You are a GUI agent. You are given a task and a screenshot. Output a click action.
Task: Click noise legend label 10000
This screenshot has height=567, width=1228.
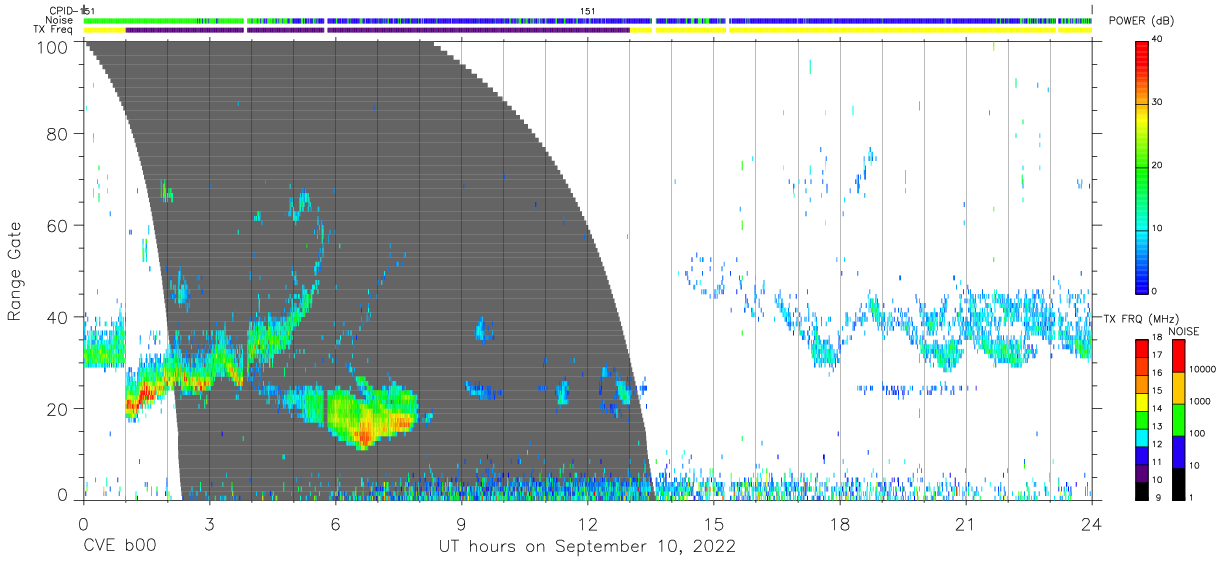1201,369
